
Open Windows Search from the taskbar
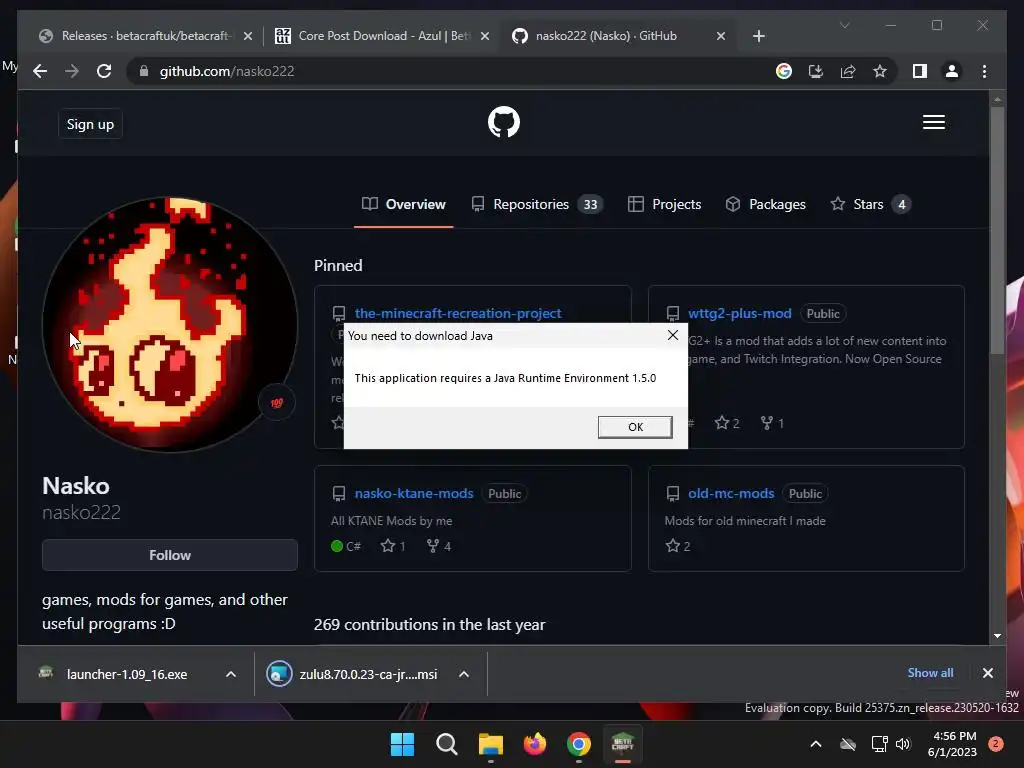click(447, 744)
